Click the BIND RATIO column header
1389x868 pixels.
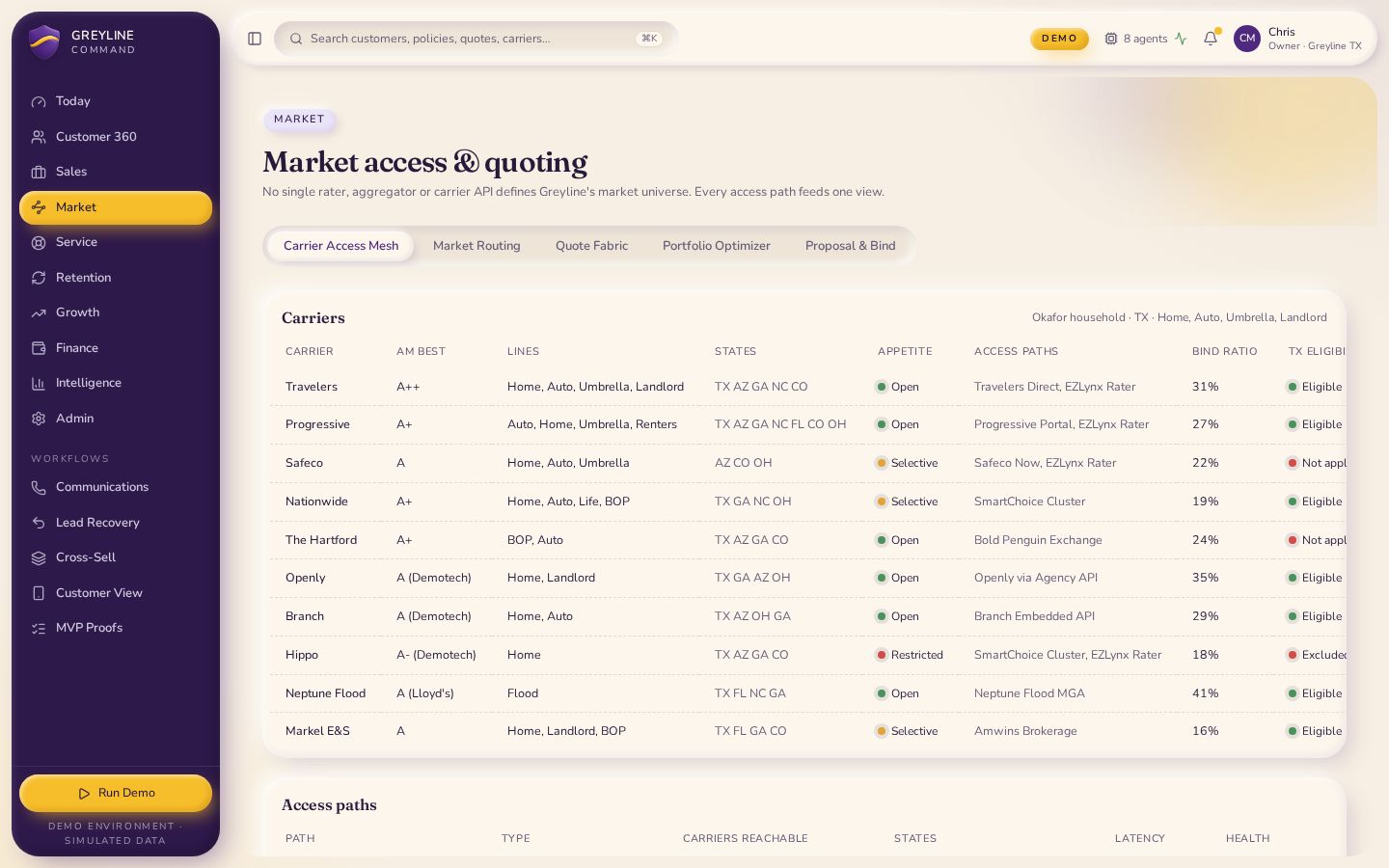pos(1224,352)
